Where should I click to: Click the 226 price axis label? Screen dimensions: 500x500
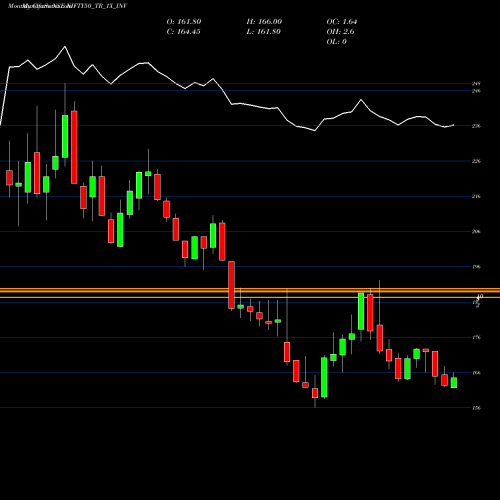click(476, 161)
